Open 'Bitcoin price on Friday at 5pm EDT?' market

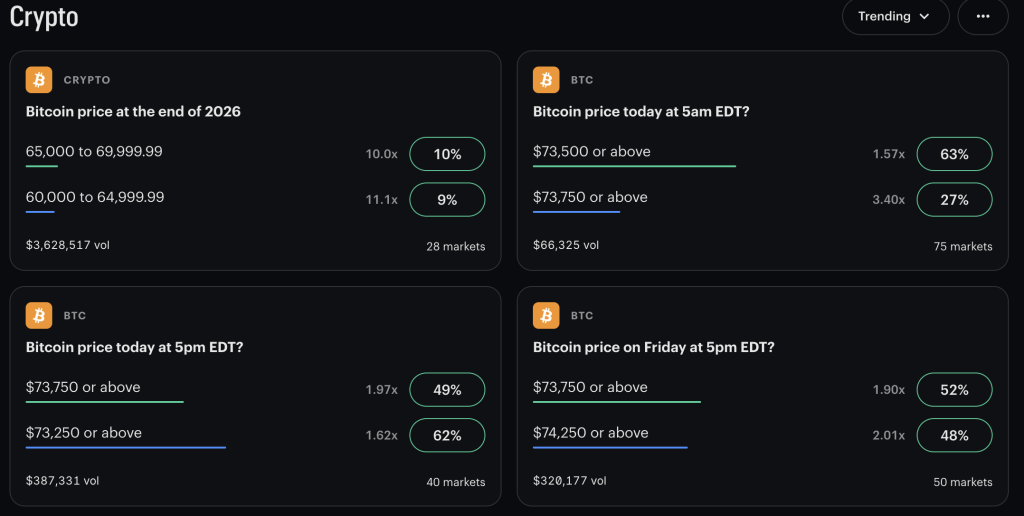point(654,347)
